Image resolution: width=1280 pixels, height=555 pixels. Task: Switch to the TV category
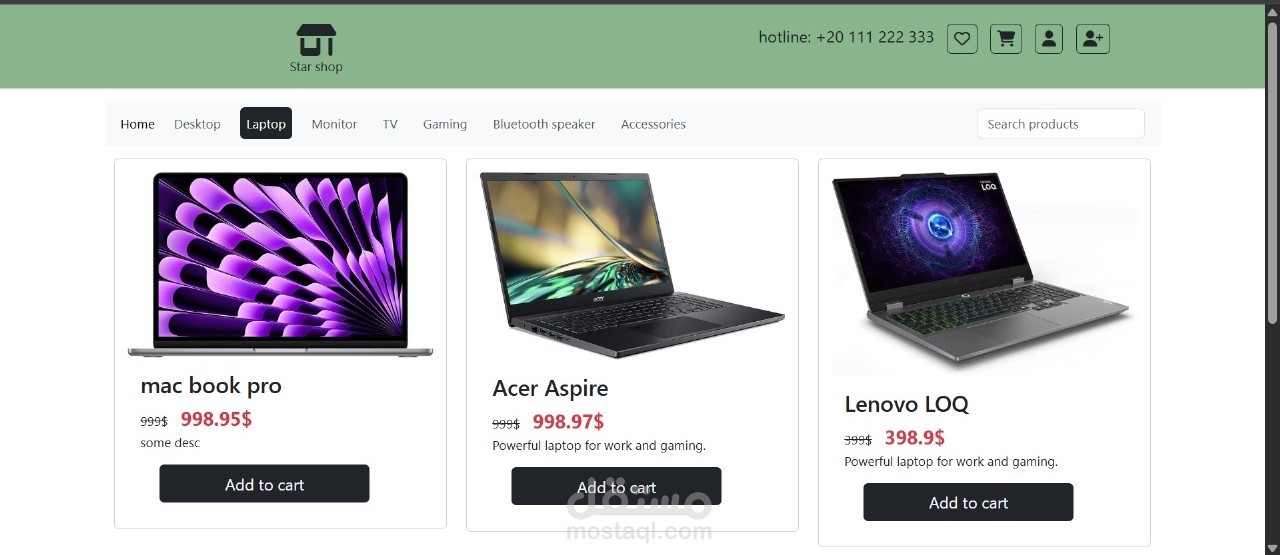coord(390,124)
